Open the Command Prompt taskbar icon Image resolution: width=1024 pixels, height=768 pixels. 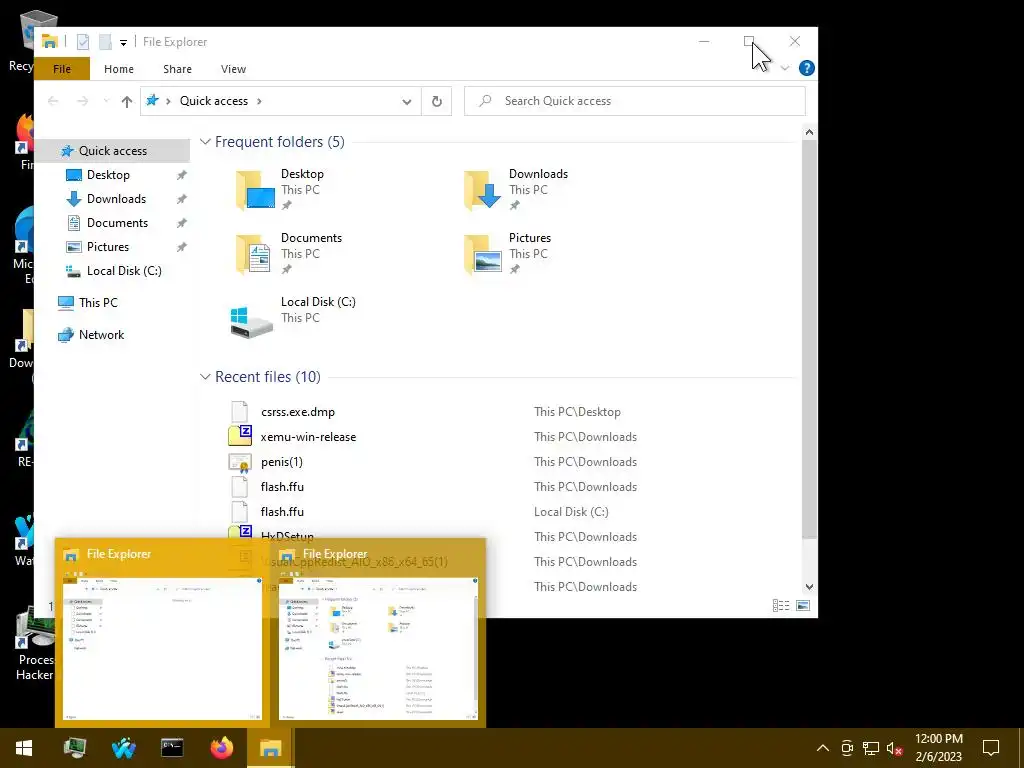coord(172,748)
